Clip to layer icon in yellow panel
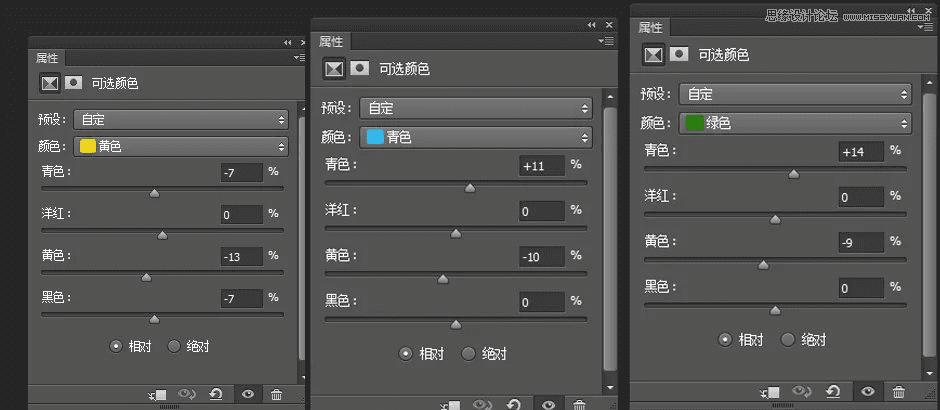This screenshot has width=940, height=410. pos(158,394)
